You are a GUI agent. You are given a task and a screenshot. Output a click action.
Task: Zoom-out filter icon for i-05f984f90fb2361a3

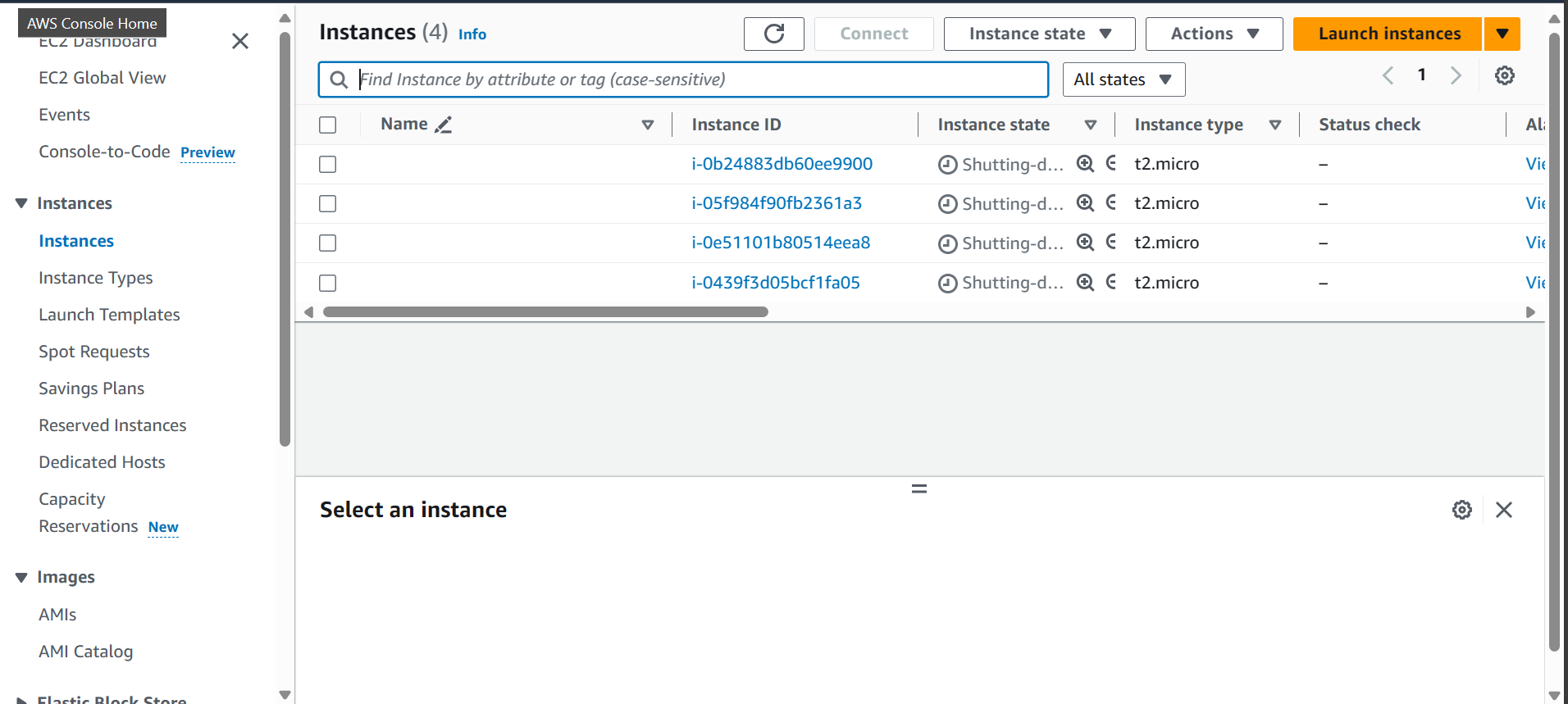1111,202
